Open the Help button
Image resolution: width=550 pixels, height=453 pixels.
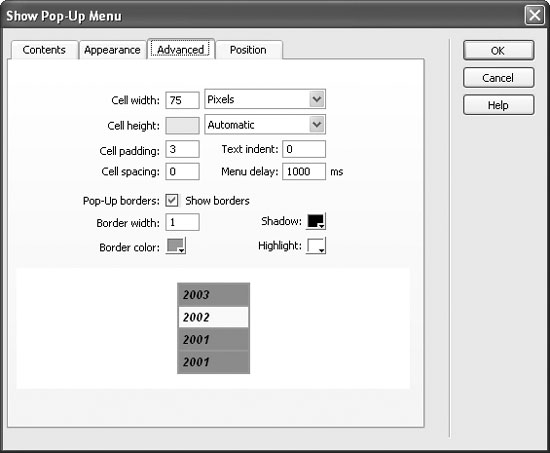[x=498, y=105]
